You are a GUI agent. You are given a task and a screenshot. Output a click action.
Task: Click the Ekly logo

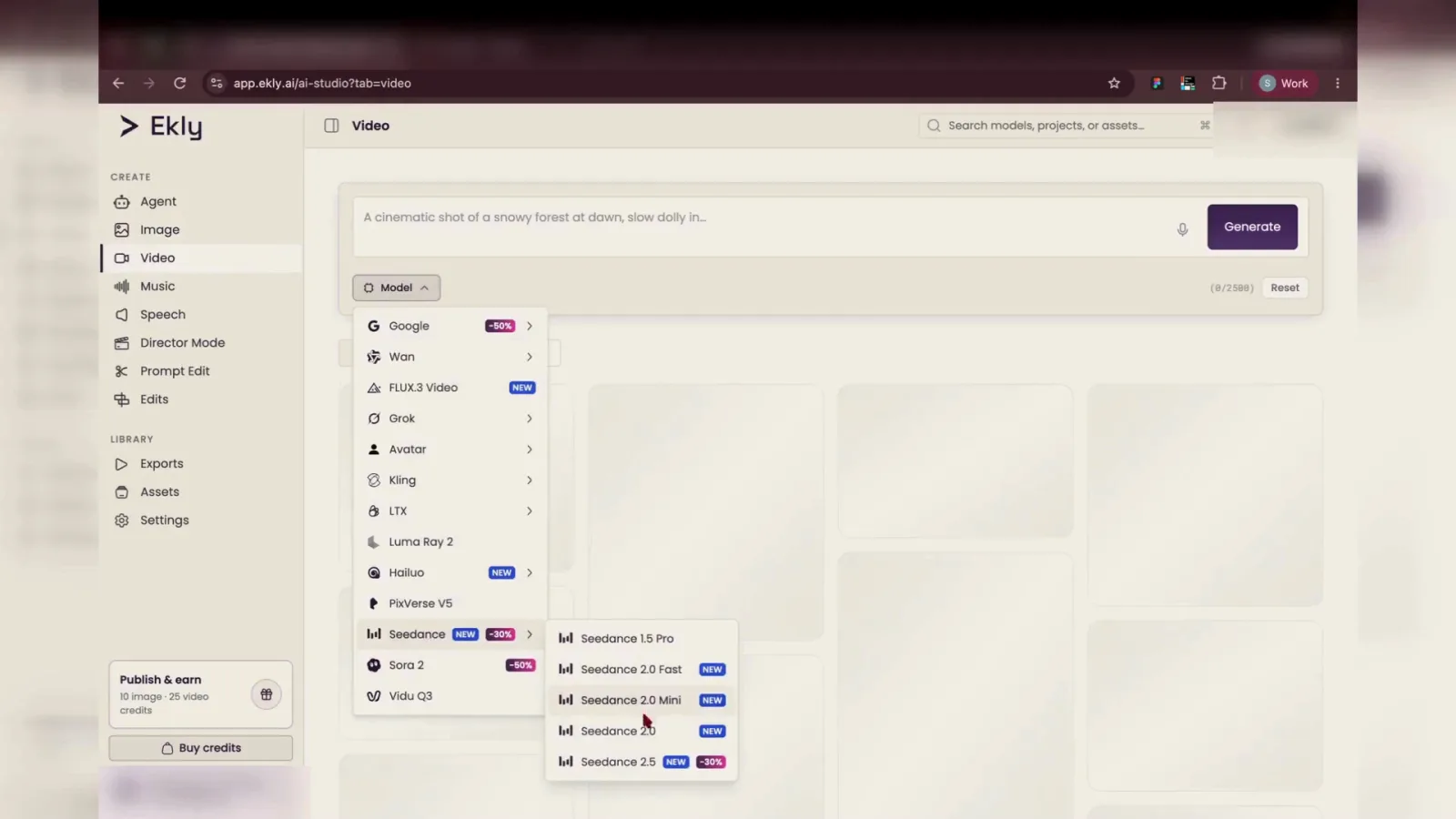[x=161, y=126]
